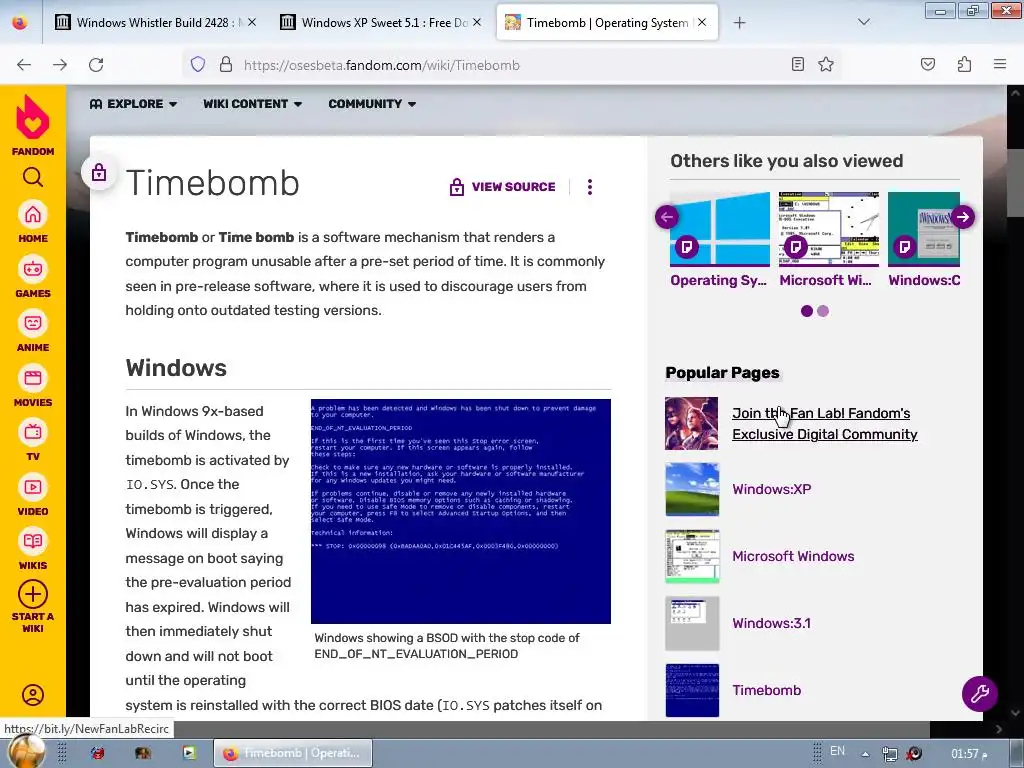Open Windows:XP popular page link
This screenshot has height=768, width=1024.
tap(771, 489)
